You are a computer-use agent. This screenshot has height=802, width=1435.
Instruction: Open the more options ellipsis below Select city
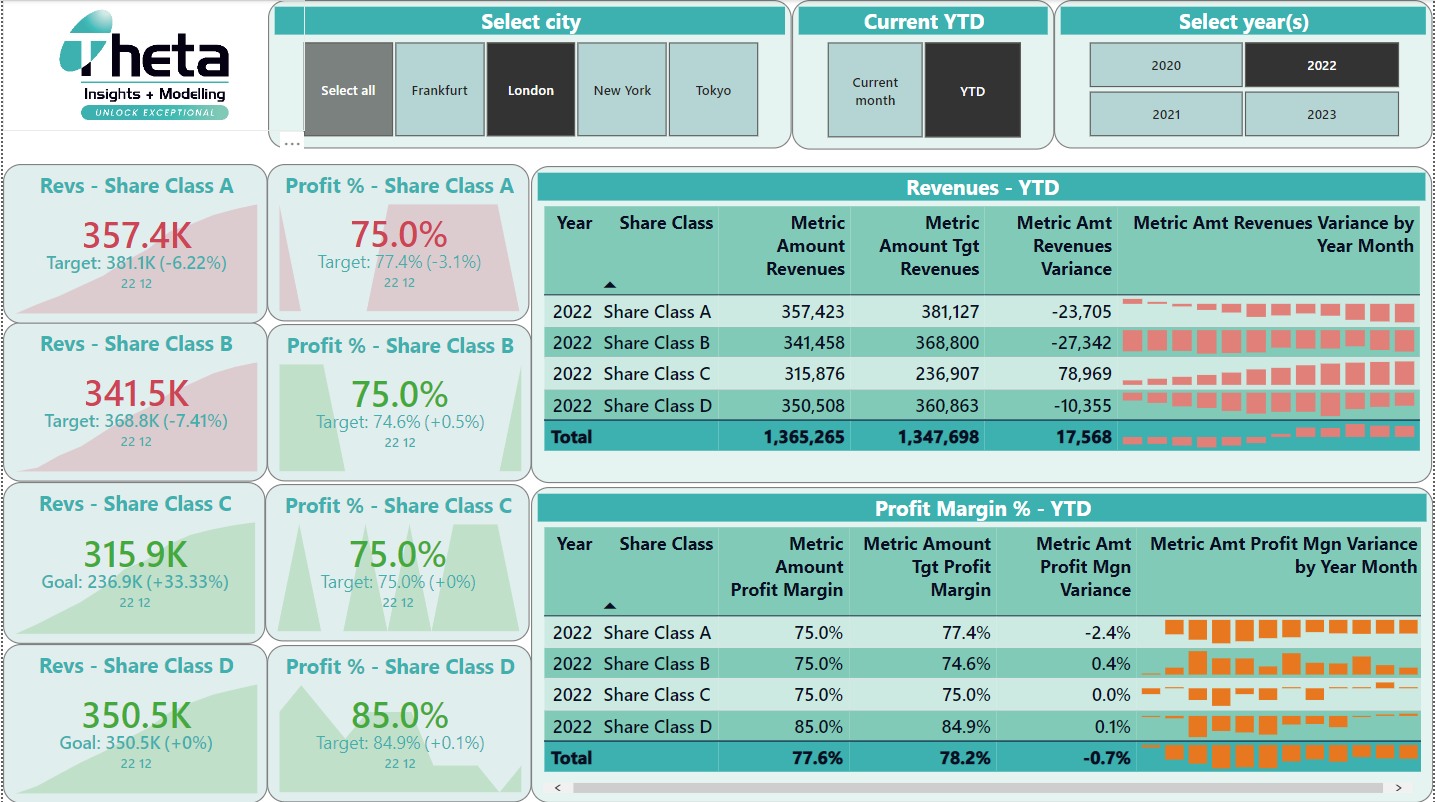(x=291, y=142)
